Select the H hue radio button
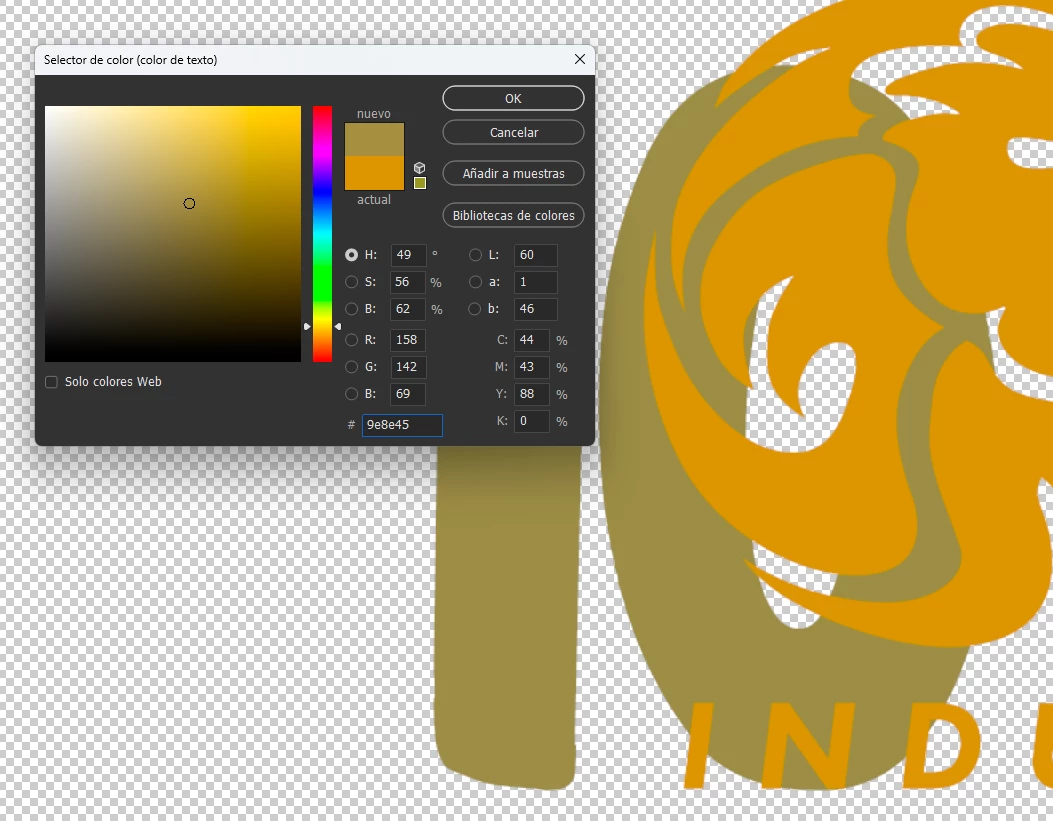Viewport: 1053px width, 821px height. [x=351, y=255]
